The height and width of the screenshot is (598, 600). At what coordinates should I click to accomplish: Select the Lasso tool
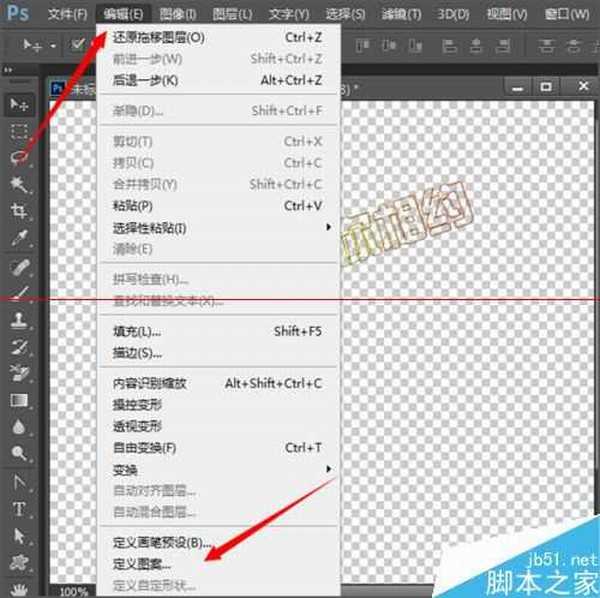(x=19, y=157)
